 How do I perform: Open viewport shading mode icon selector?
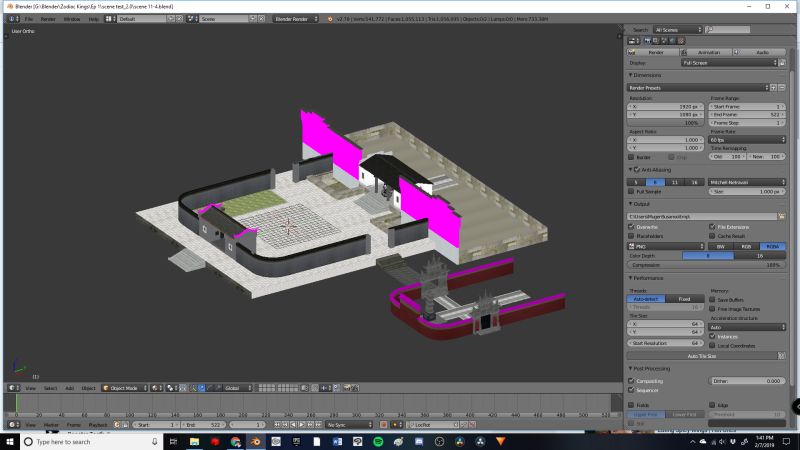156,388
